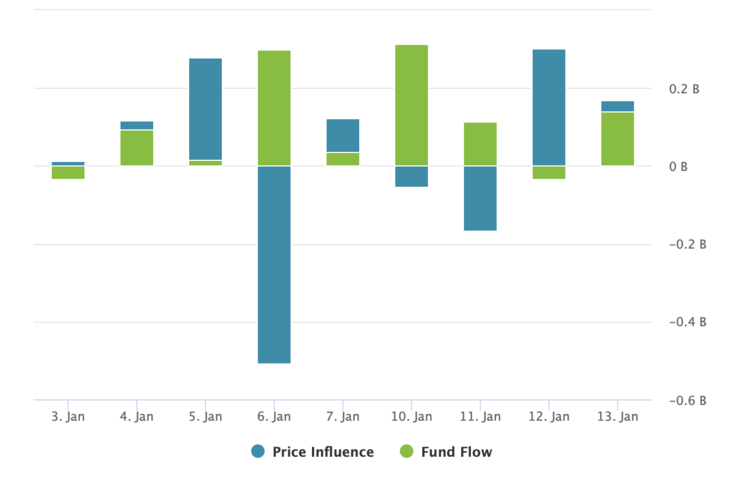The image size is (750, 486).
Task: Click the Price Influence legend circle
Action: [258, 452]
